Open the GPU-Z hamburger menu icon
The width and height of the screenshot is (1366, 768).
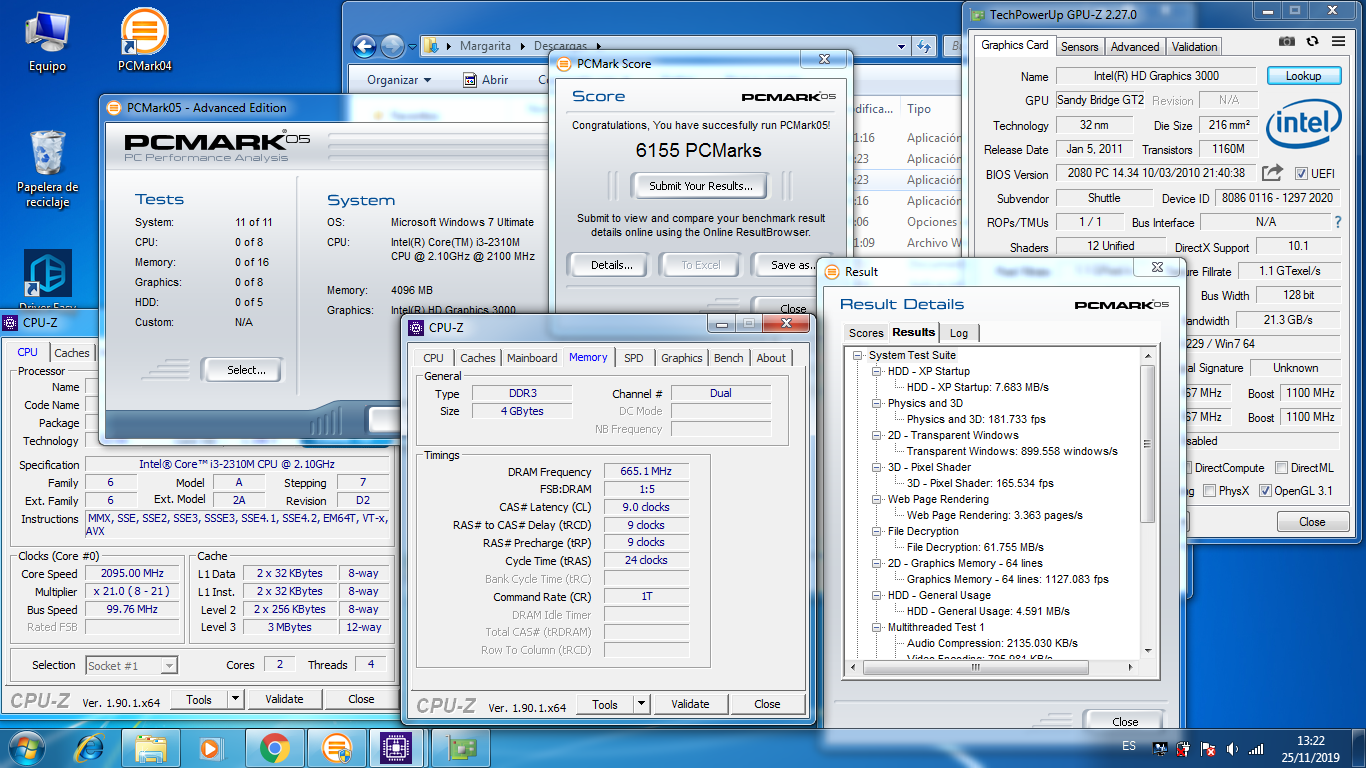tap(1338, 41)
